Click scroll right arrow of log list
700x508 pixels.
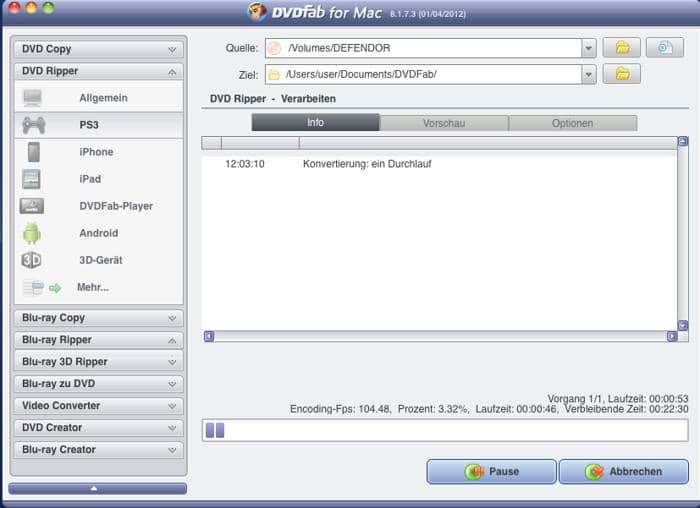[672, 336]
